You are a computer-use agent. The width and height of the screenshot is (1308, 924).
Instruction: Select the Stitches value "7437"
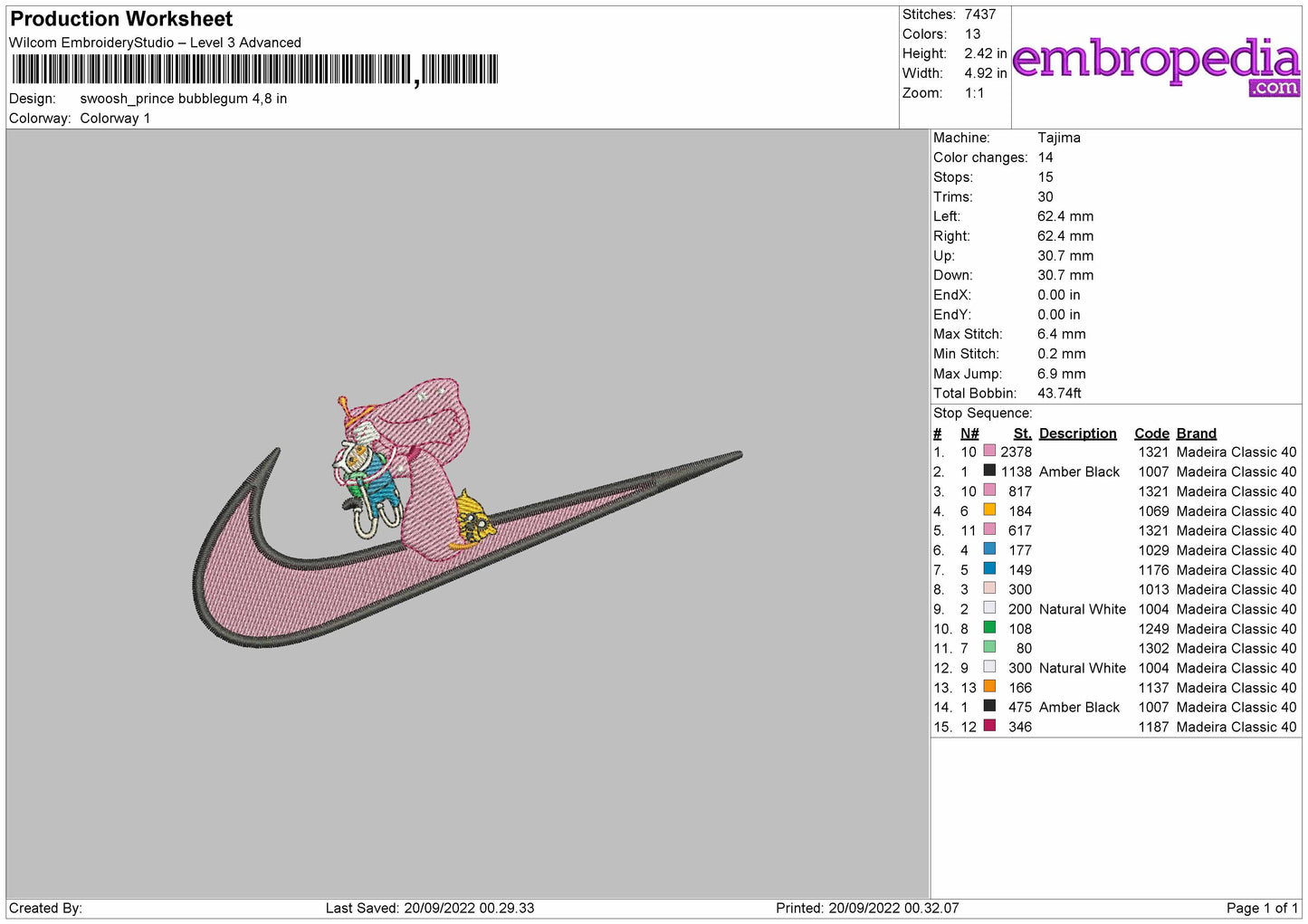pyautogui.click(x=979, y=14)
